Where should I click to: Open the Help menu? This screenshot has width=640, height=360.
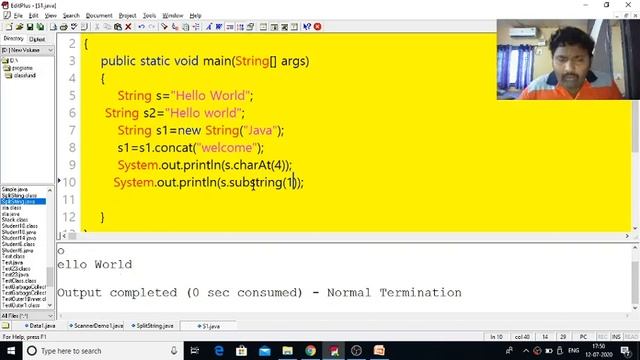point(196,16)
